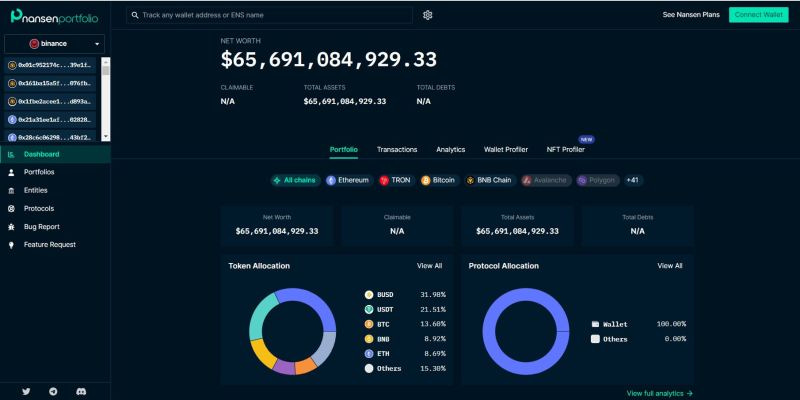
Task: Click the Others white swatch in Protocol Allocation
Action: (595, 339)
